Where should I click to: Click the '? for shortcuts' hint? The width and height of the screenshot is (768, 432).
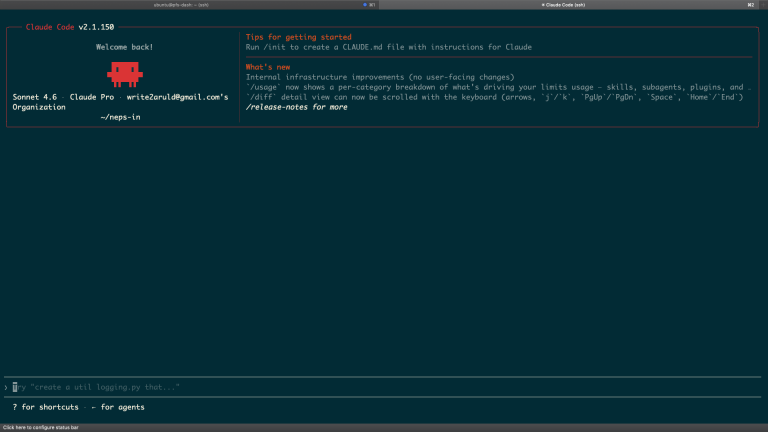click(x=46, y=407)
